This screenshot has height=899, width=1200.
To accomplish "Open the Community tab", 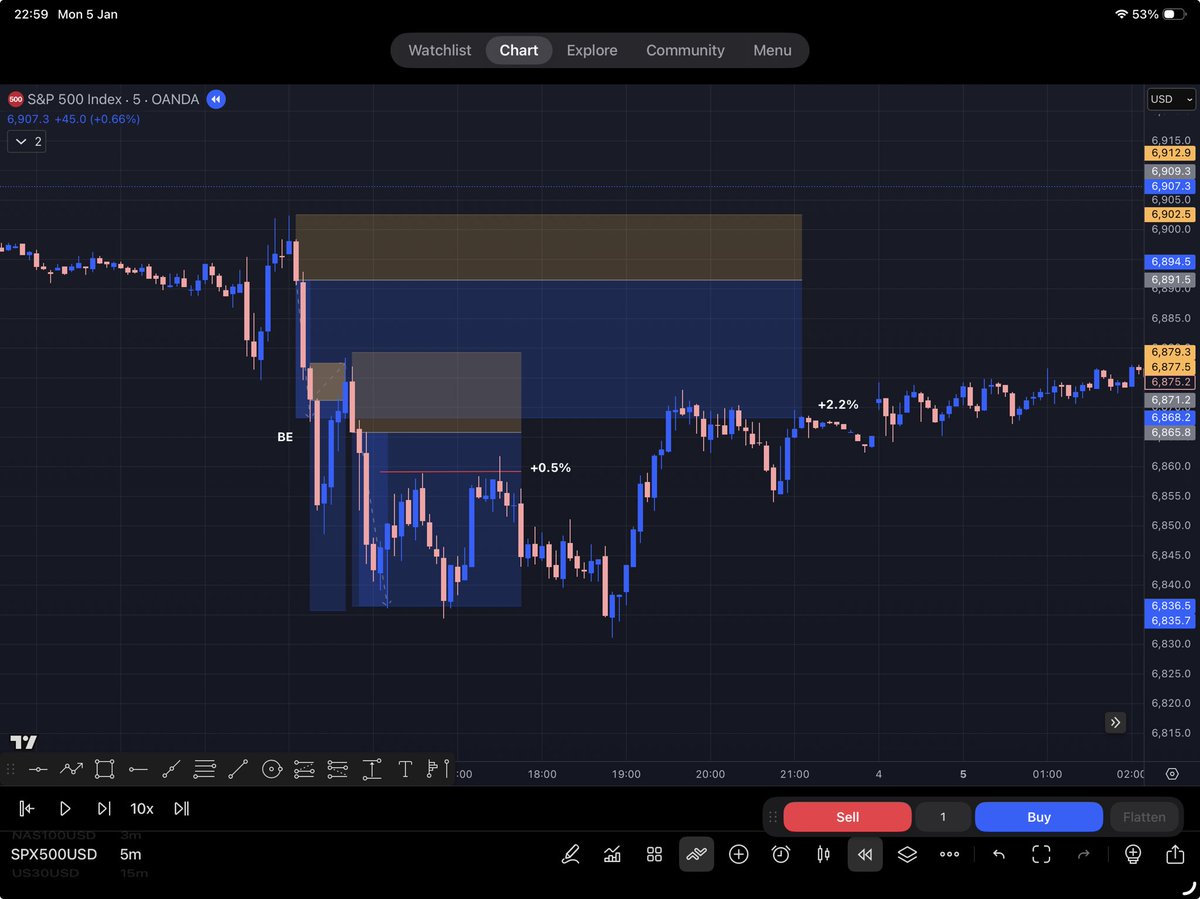I will (685, 50).
